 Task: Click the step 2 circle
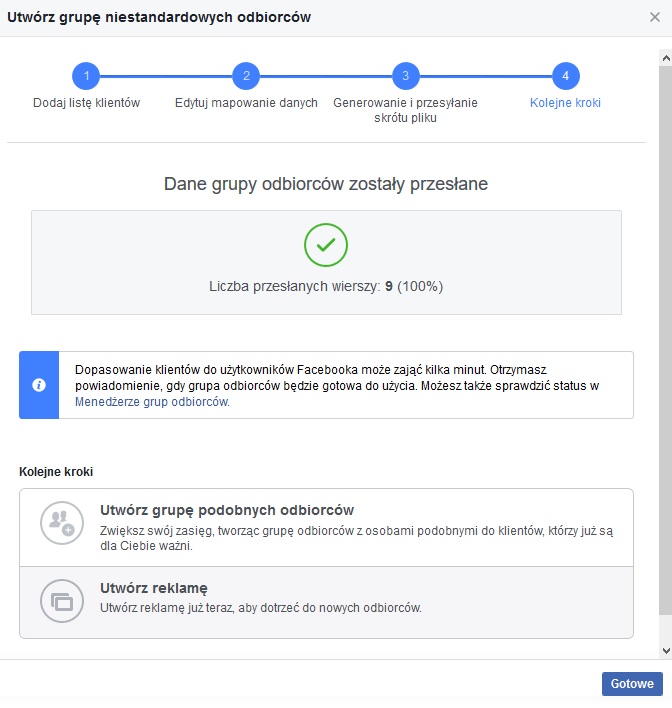coord(246,76)
